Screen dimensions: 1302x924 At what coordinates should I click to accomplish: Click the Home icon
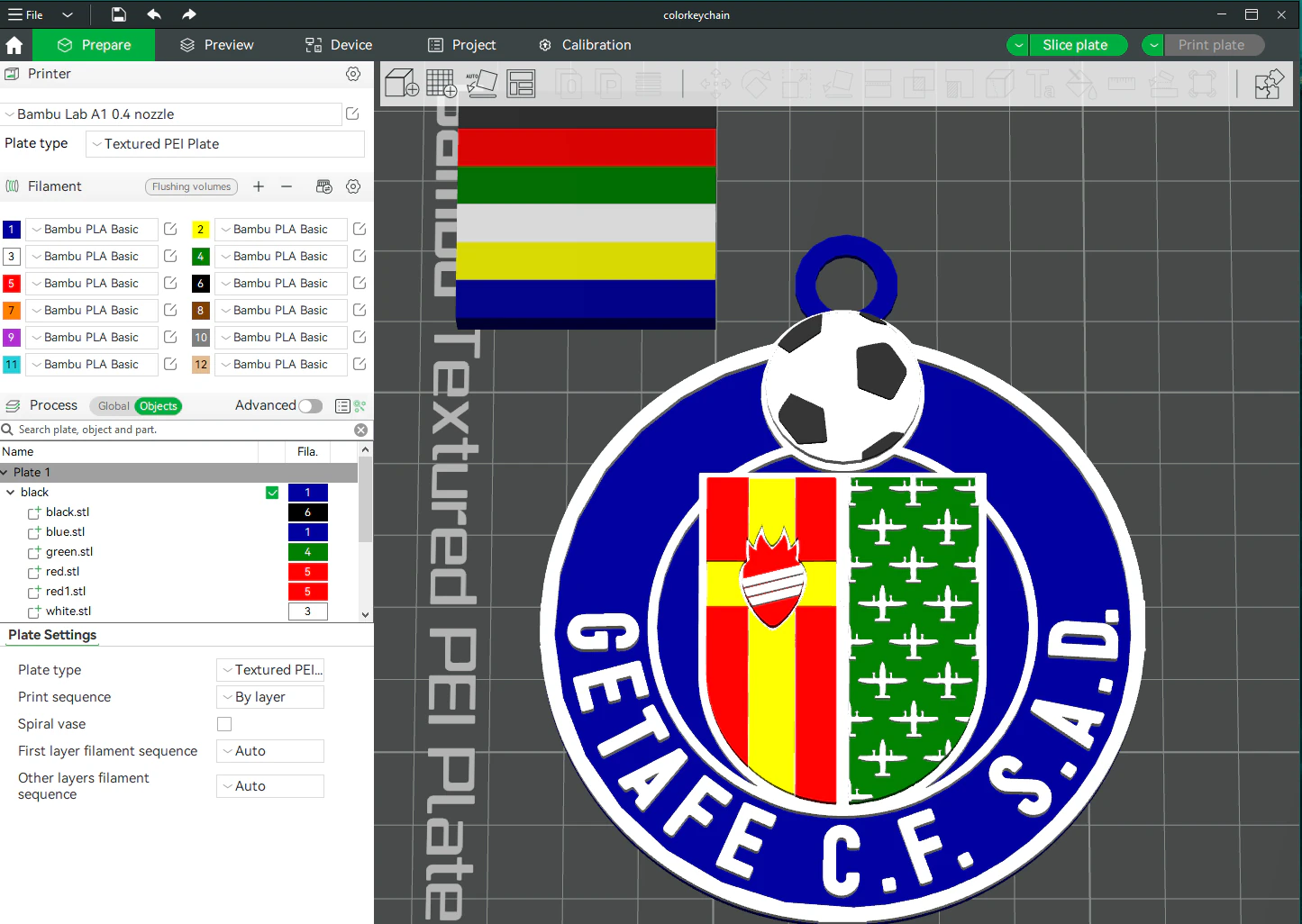click(14, 45)
